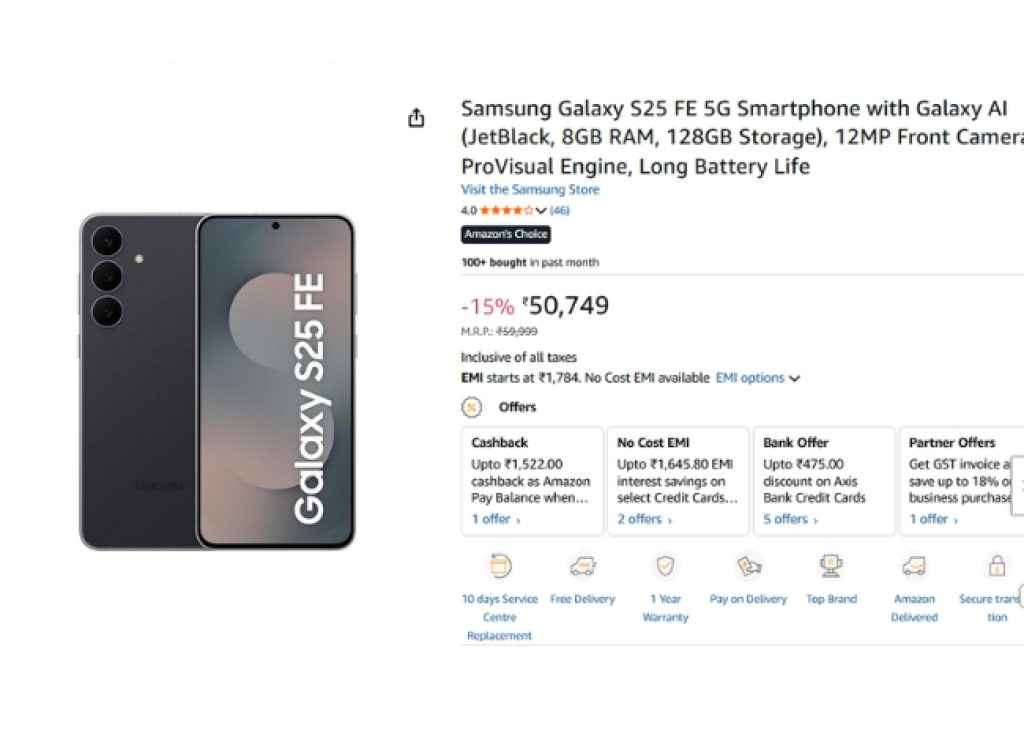Click the 4.0 star rating stars
This screenshot has height=756, width=1024.
tap(505, 211)
